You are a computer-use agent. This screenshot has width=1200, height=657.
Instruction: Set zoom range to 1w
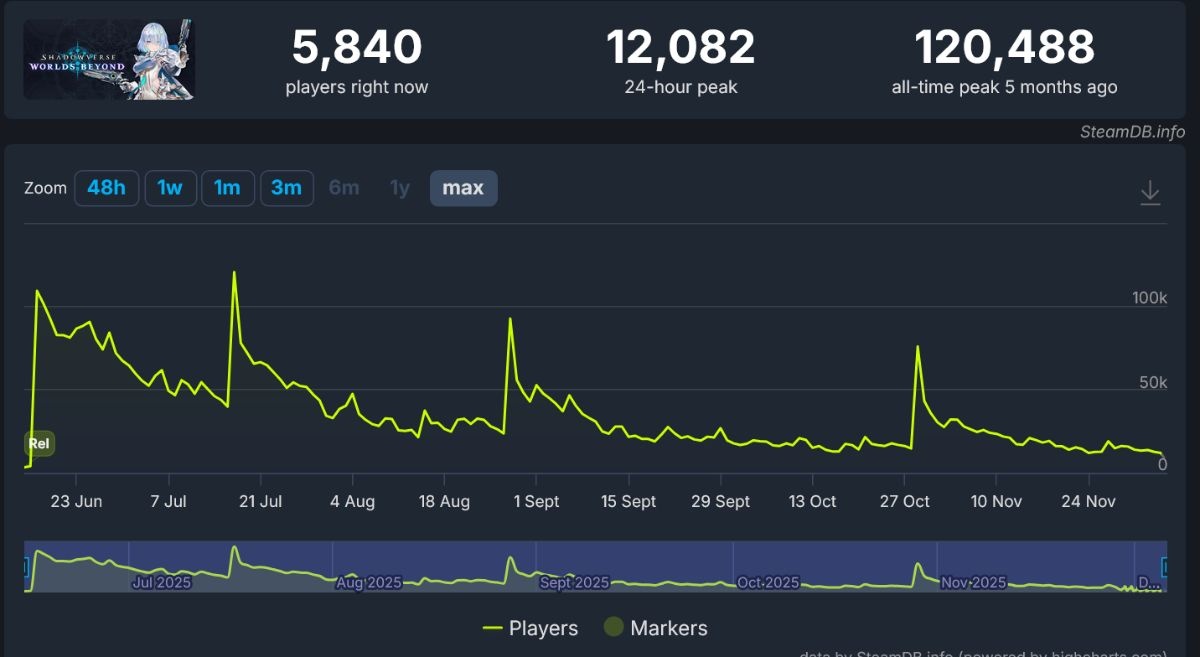coord(170,188)
